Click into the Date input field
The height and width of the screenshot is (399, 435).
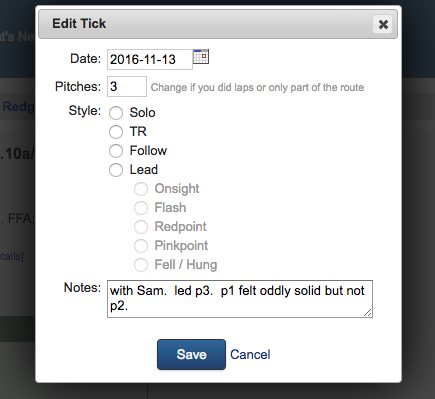tap(150, 59)
